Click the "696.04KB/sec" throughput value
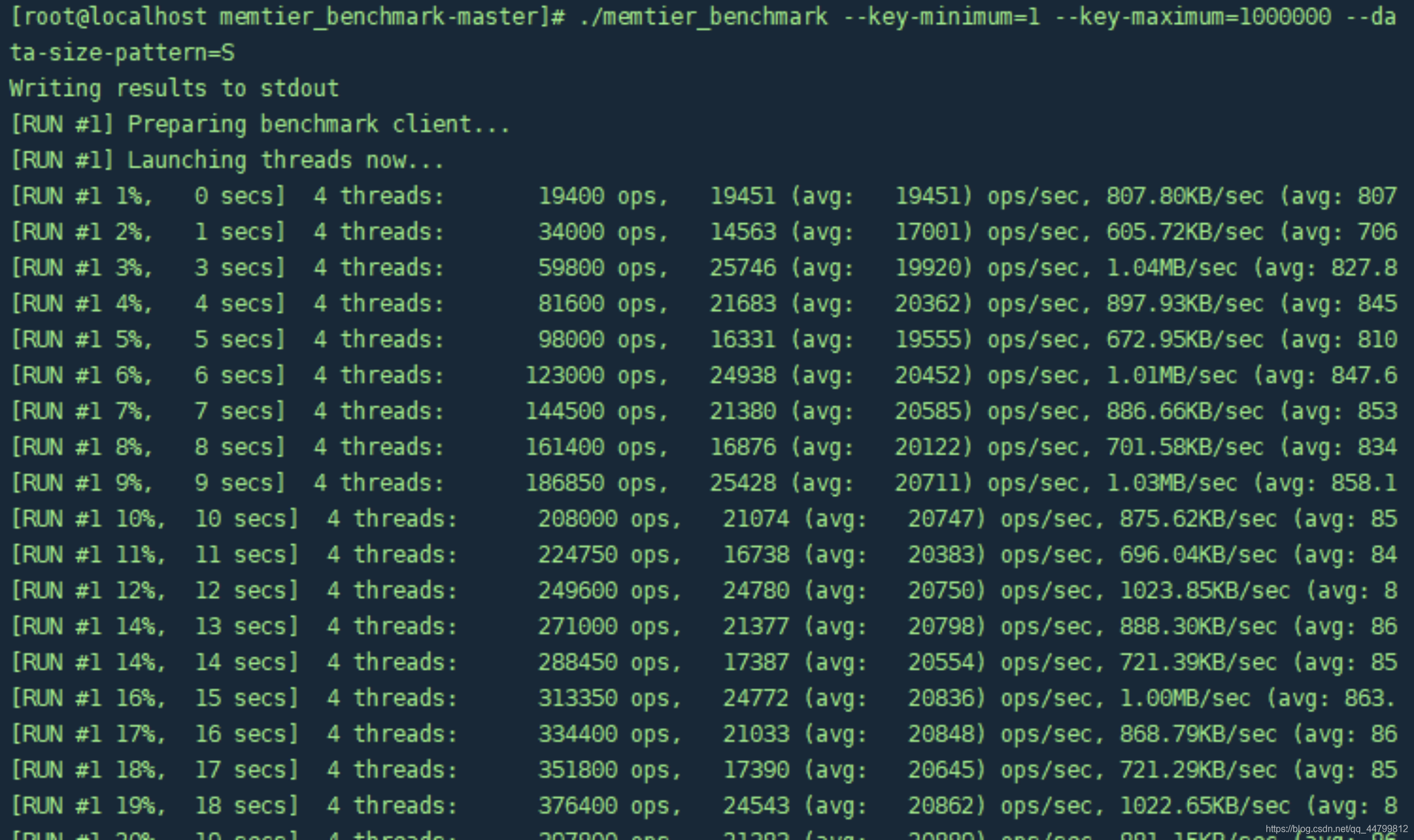 click(x=1198, y=555)
